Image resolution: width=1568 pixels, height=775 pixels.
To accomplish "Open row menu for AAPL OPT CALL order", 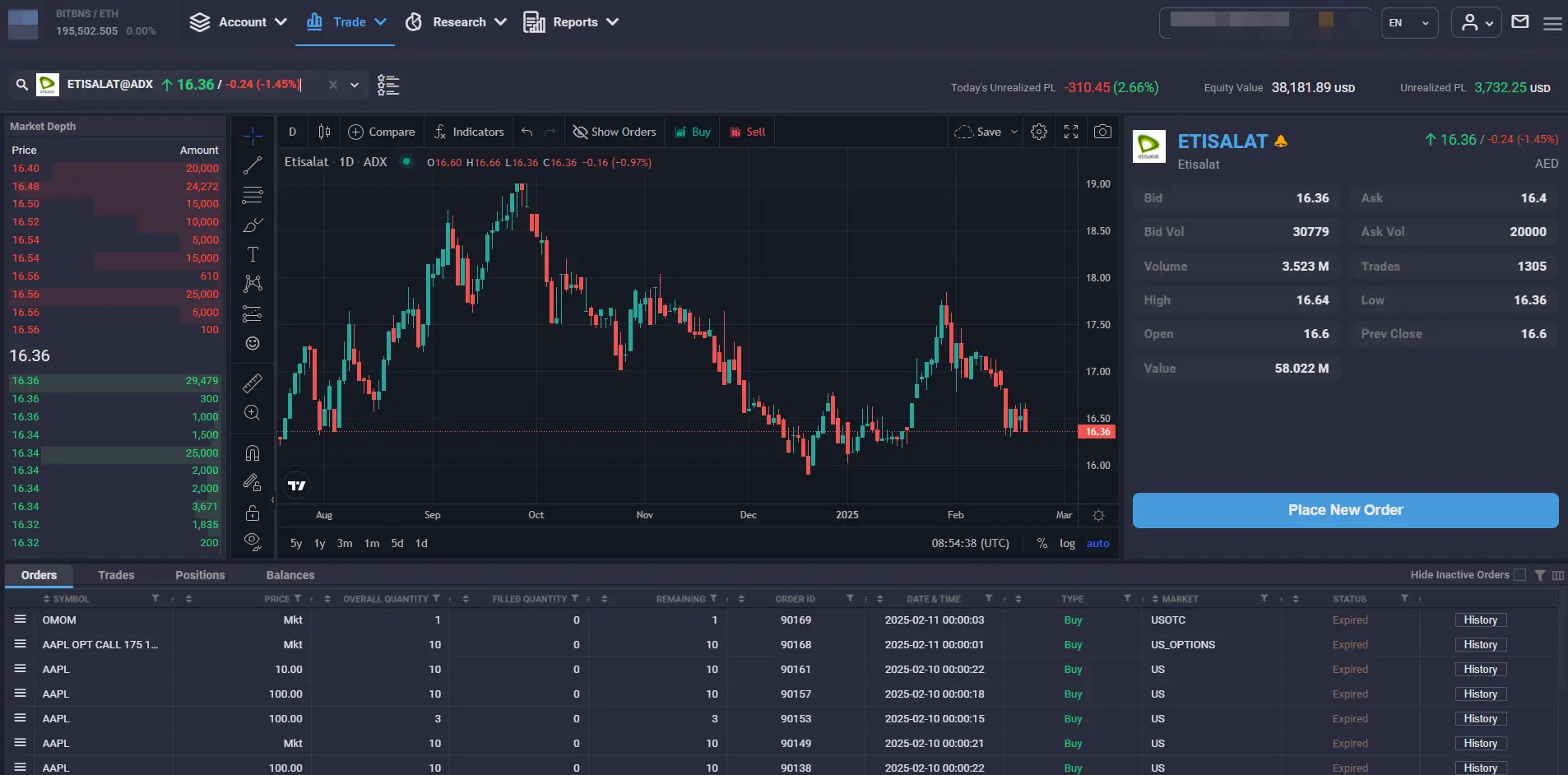I will [x=21, y=644].
